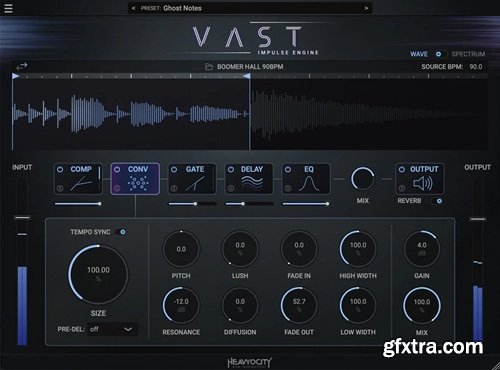Click the convolution MIX knob below GAIN
This screenshot has height=370, width=500.
[422, 305]
